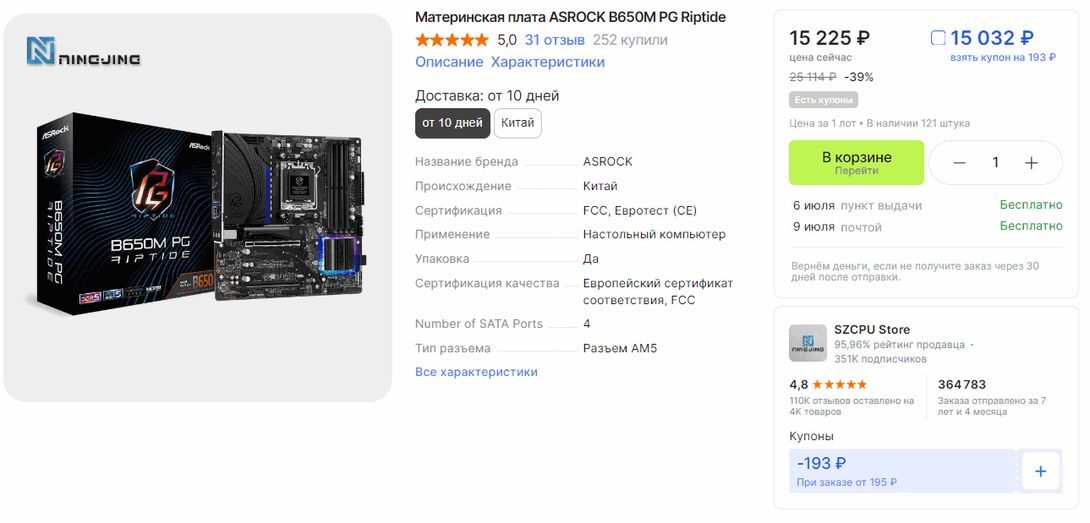Click the SZCPU Store logo icon
The width and height of the screenshot is (1090, 523).
807,342
